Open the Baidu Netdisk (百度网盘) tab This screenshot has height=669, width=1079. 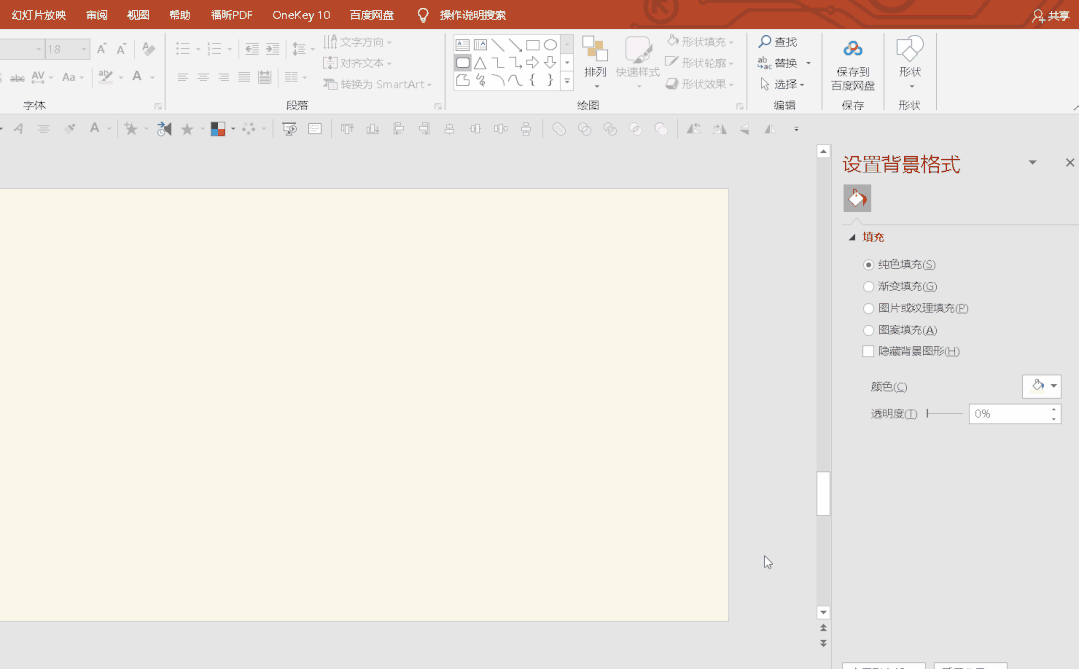(x=372, y=15)
